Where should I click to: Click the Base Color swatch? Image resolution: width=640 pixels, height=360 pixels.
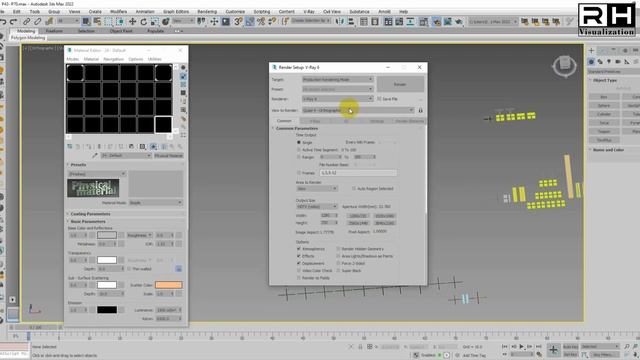tap(107, 235)
